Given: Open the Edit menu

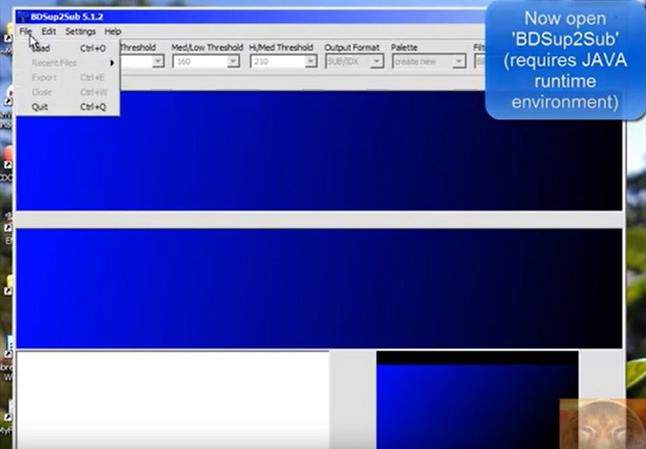Looking at the screenshot, I should click(x=48, y=31).
